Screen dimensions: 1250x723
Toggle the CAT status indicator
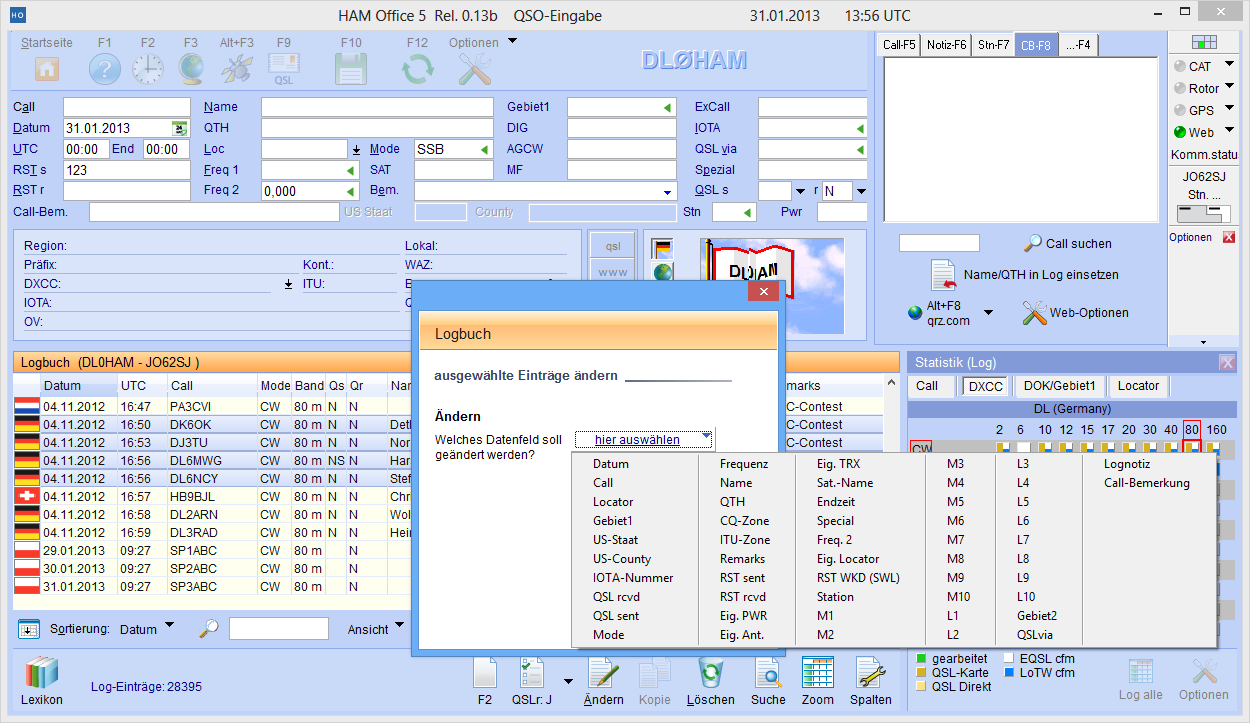(x=1180, y=66)
